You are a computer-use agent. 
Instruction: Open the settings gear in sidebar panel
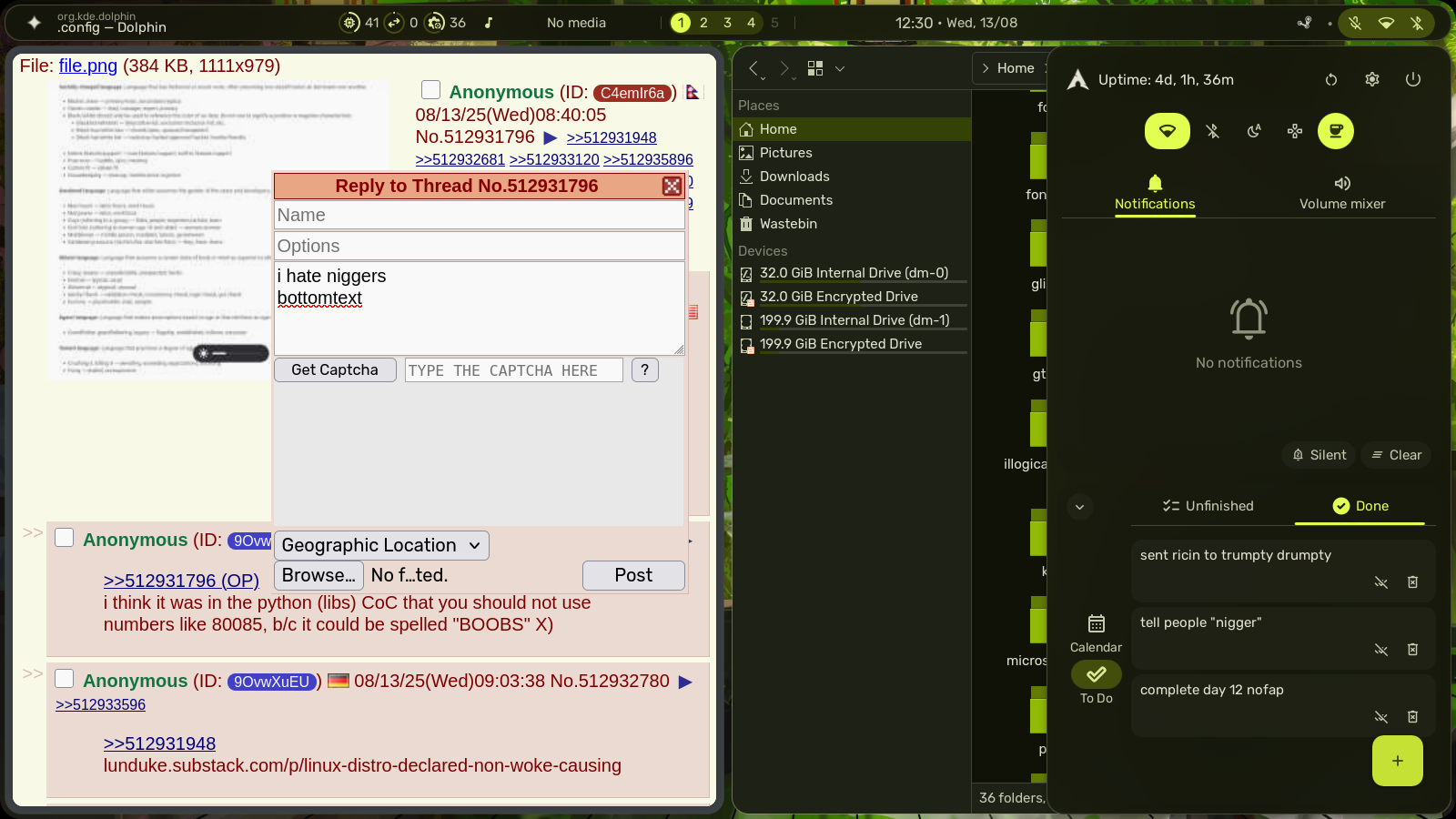[1372, 80]
